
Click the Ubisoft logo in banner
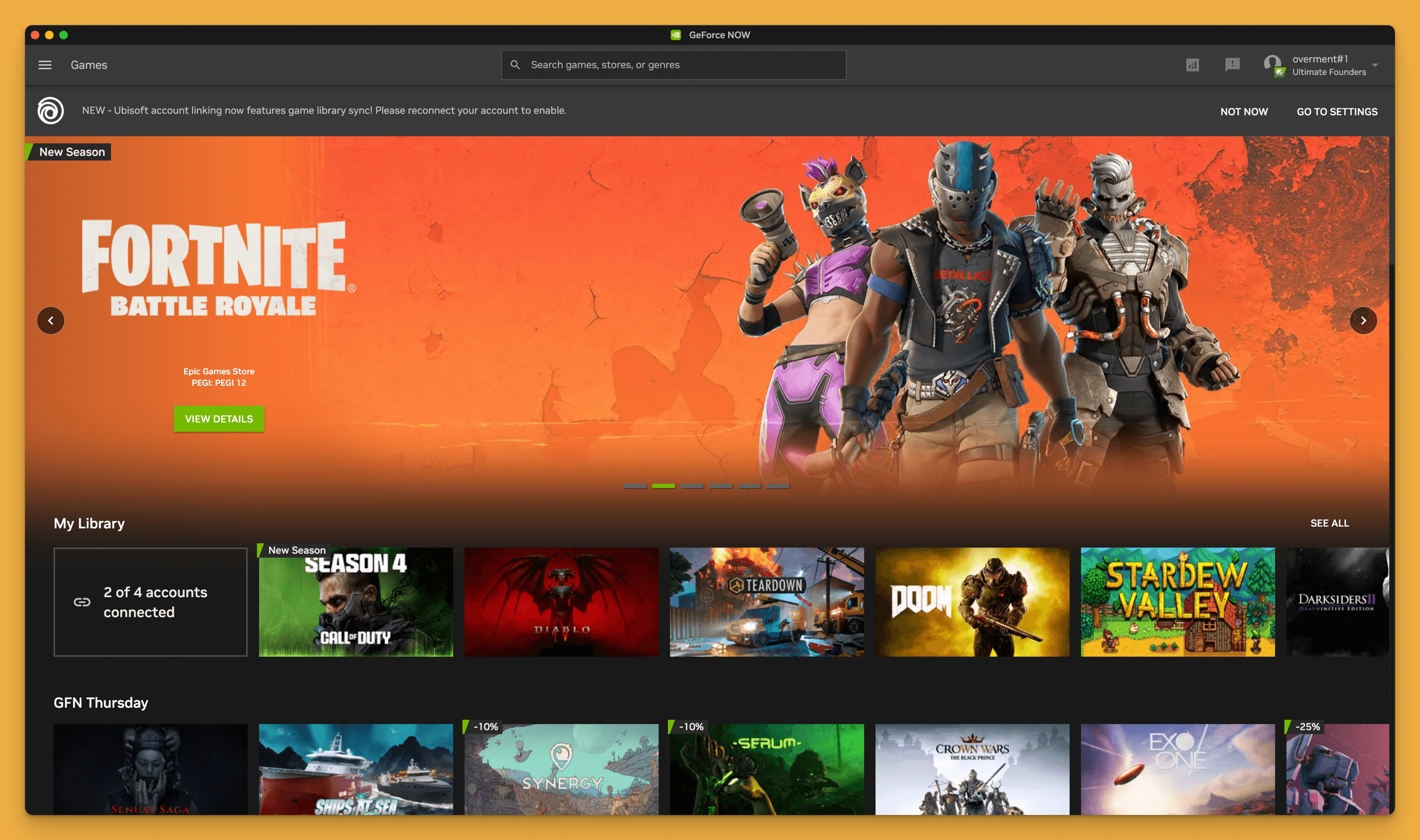(50, 111)
